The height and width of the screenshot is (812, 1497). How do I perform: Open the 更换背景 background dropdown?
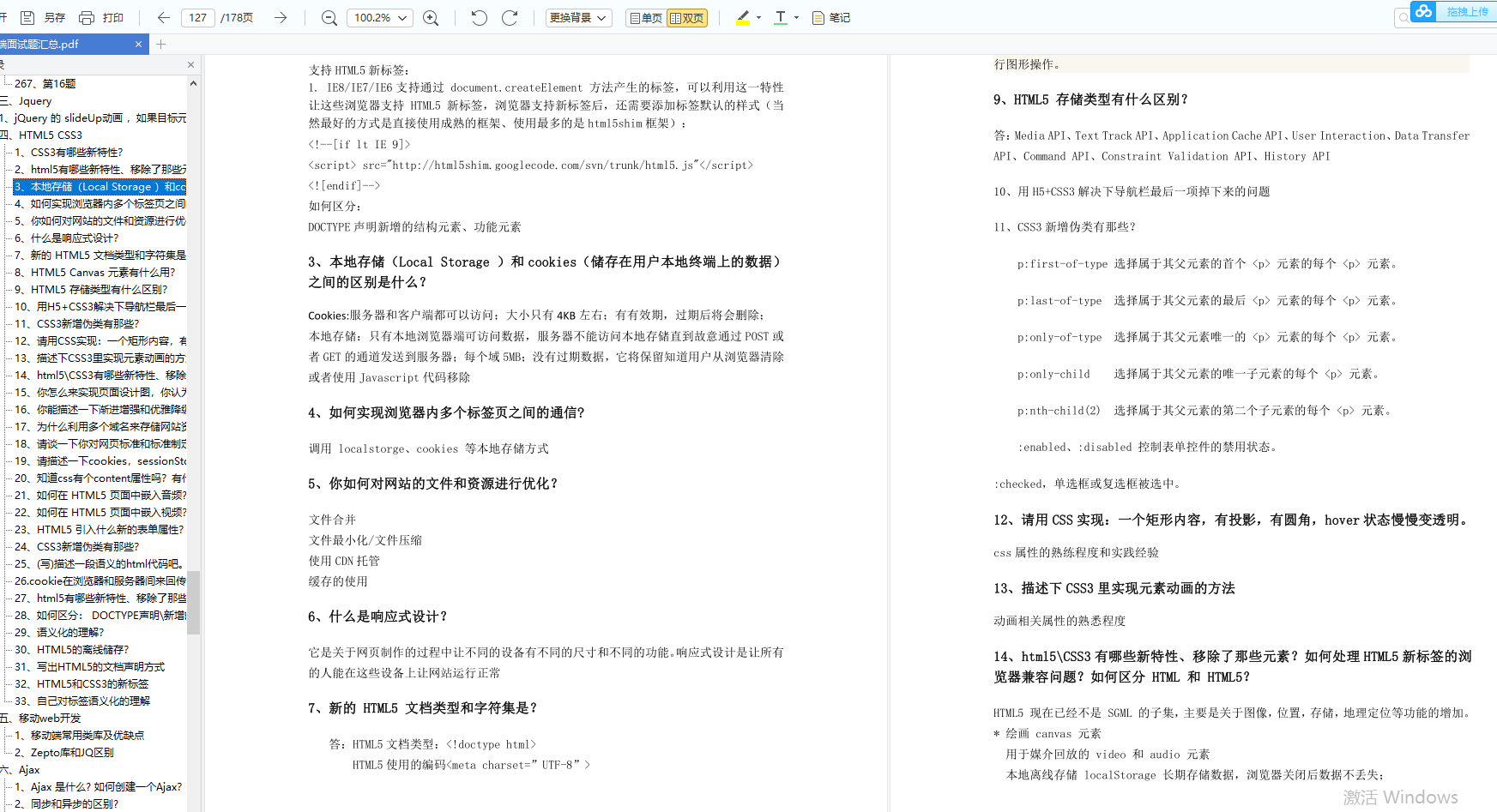coord(578,17)
